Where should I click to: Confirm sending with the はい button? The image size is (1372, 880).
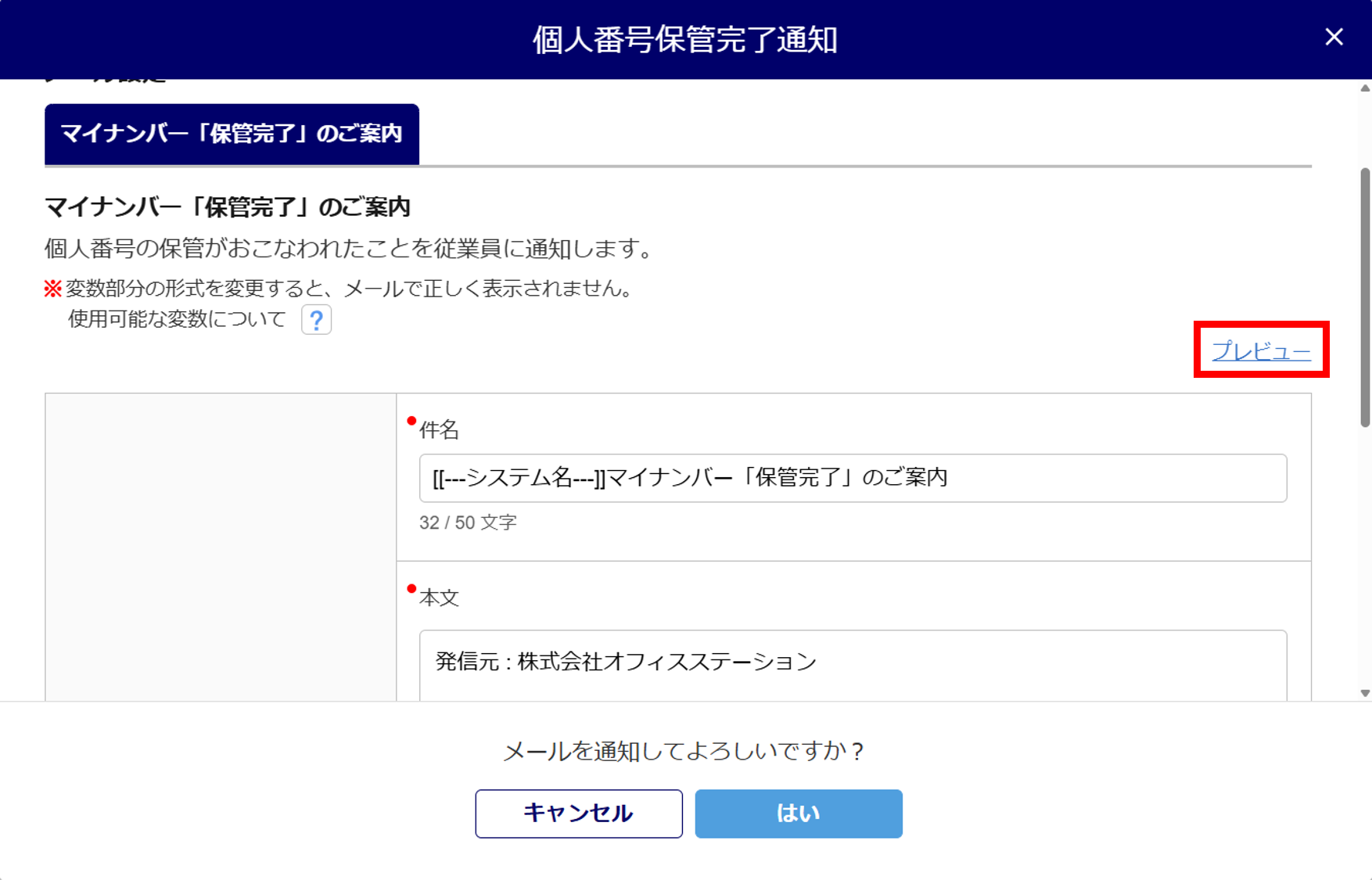(798, 814)
